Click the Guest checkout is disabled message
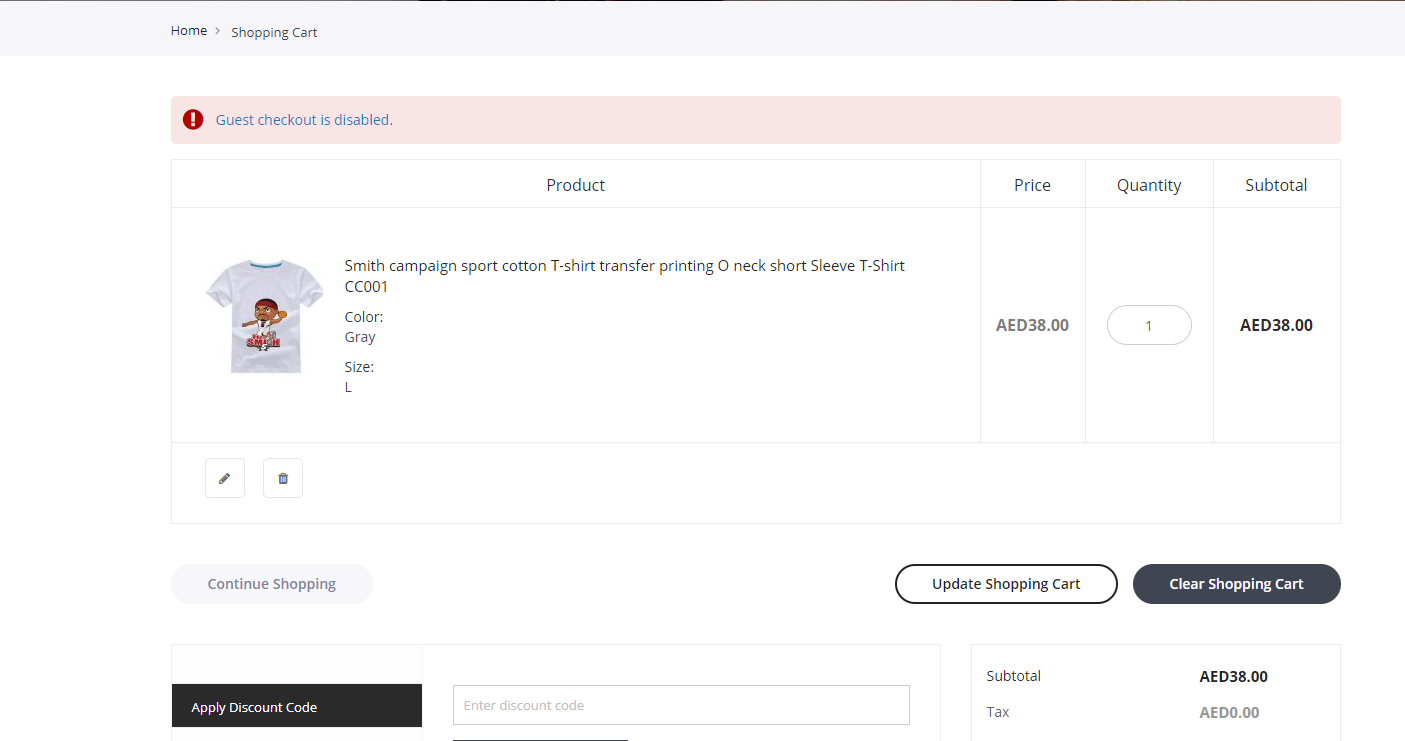Viewport: 1405px width, 741px height. (x=304, y=120)
